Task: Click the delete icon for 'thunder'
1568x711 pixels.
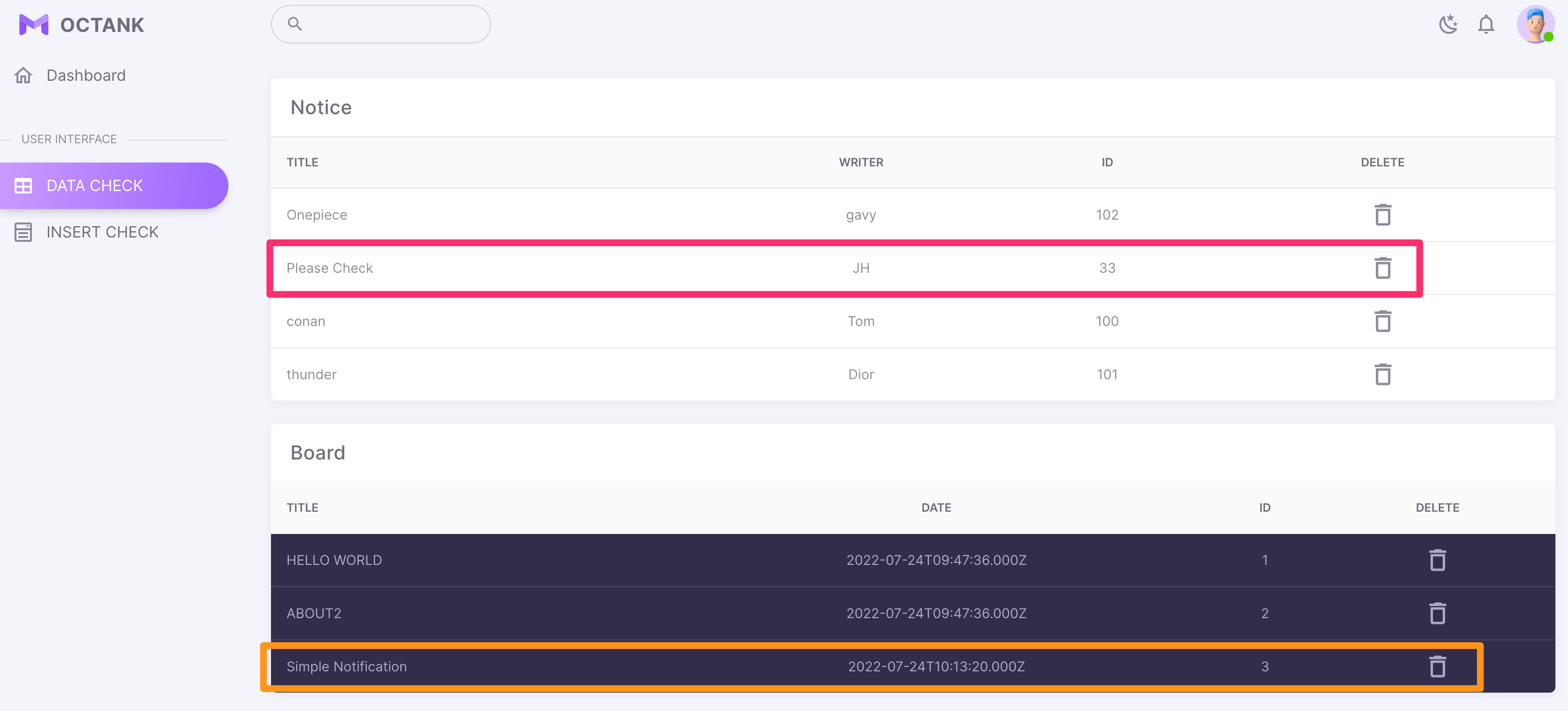Action: click(x=1383, y=374)
